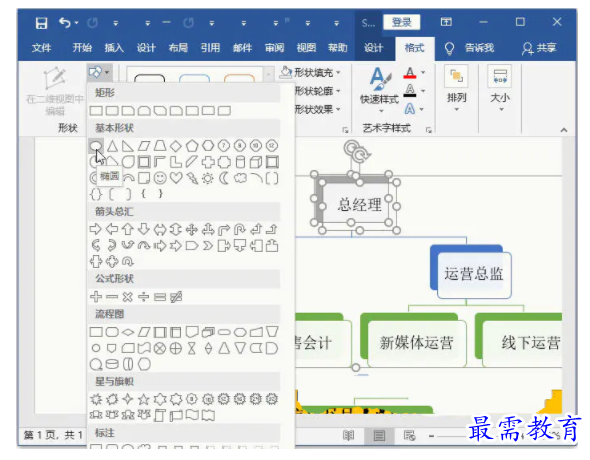
Task: Select the 运营总监 SmartArt box
Action: coord(474,274)
